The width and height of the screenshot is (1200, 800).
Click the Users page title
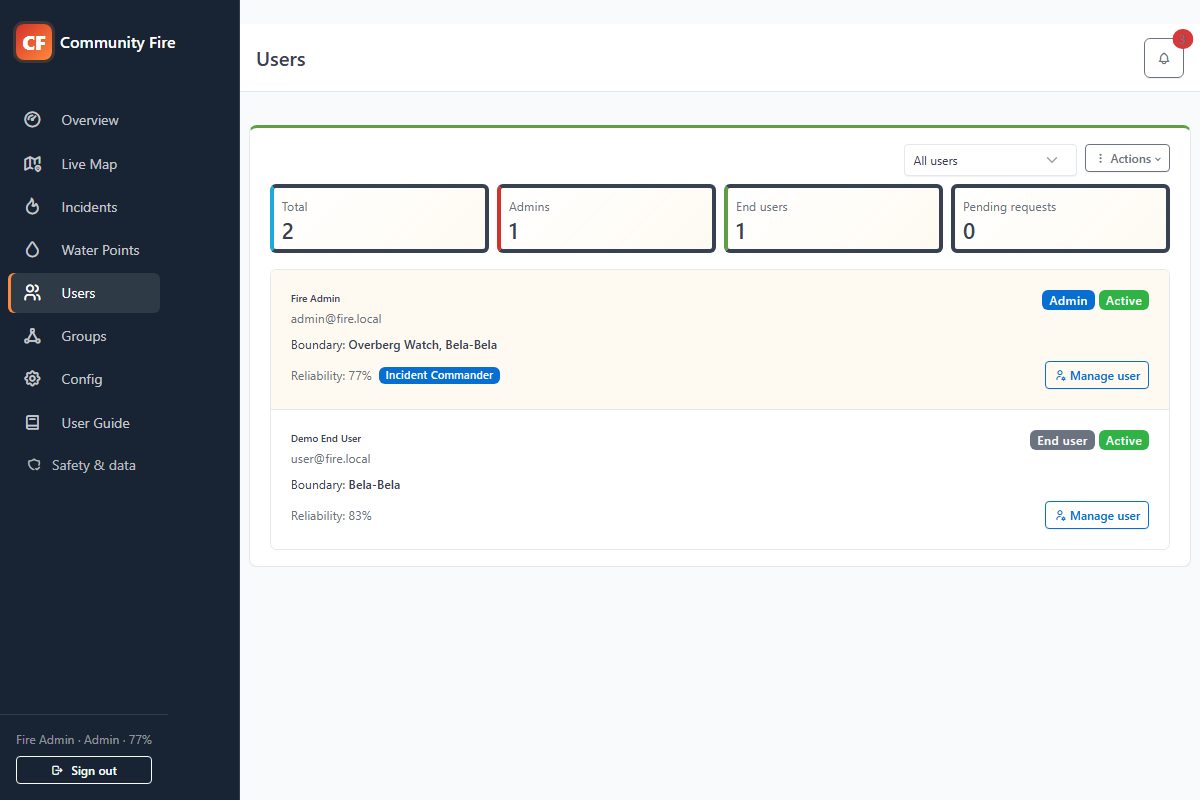coord(281,59)
